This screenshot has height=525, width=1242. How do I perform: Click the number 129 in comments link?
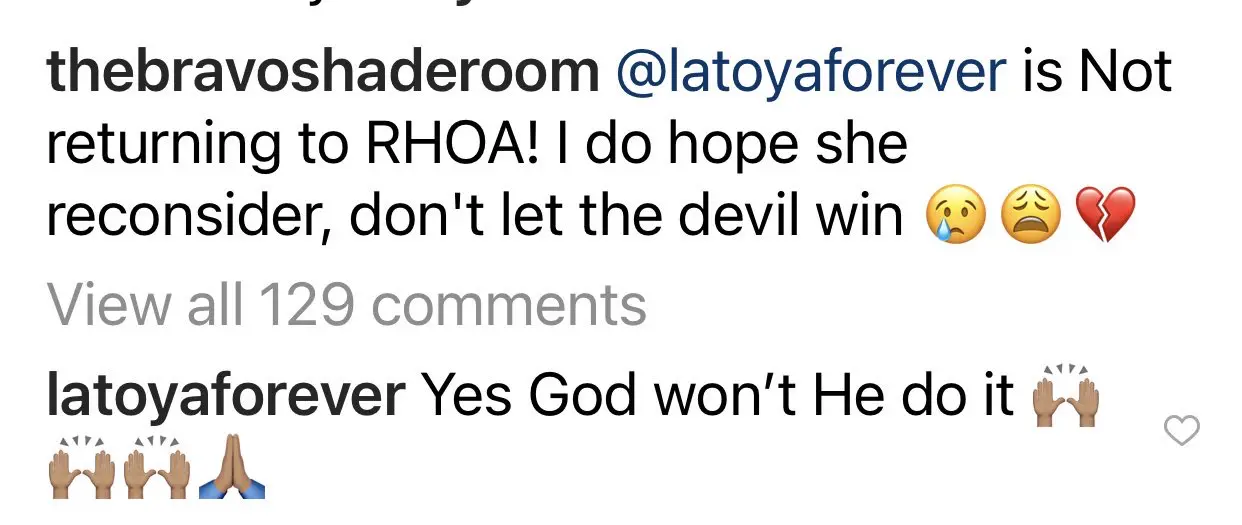pos(306,306)
